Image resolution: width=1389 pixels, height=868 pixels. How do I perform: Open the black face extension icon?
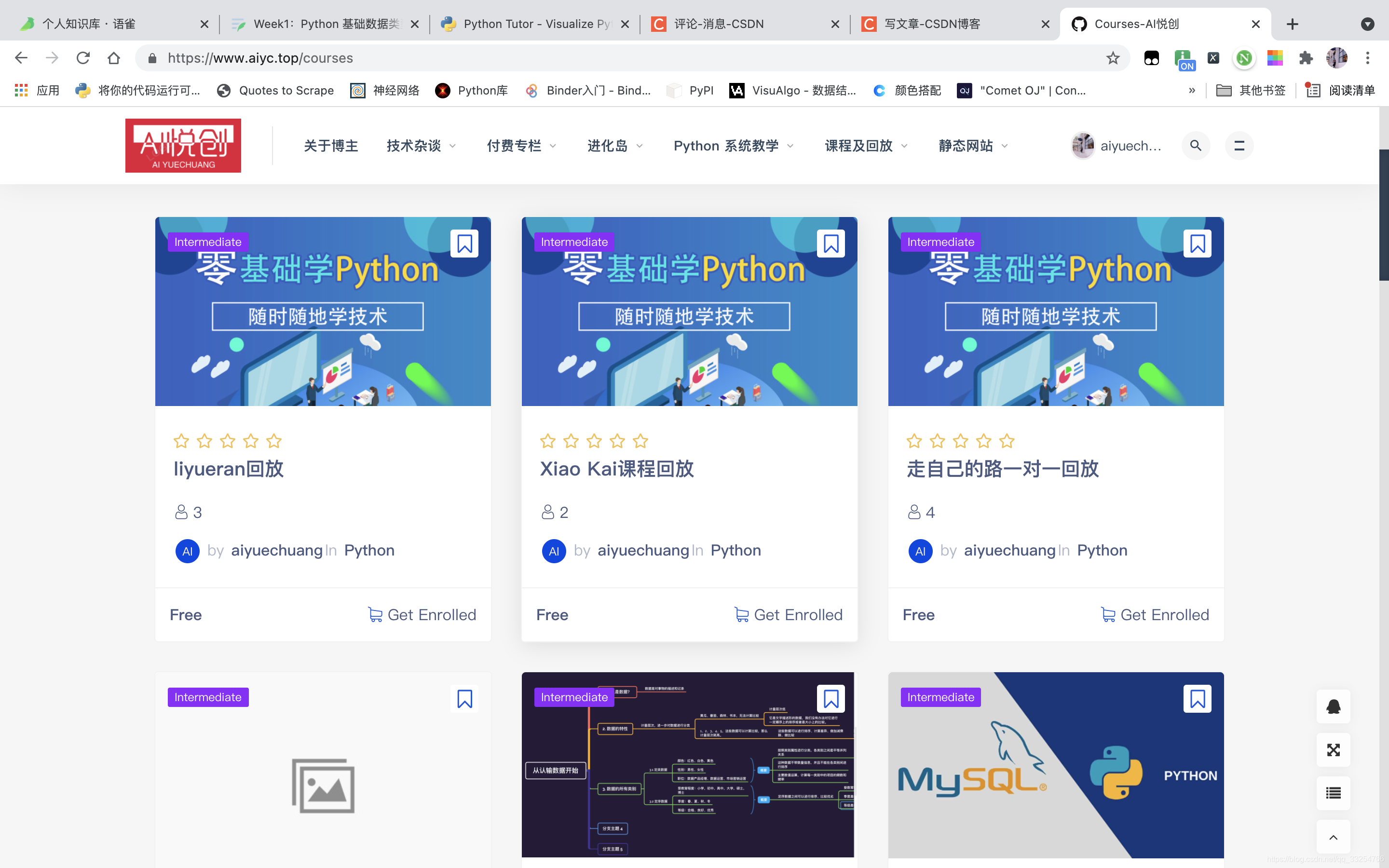point(1151,58)
